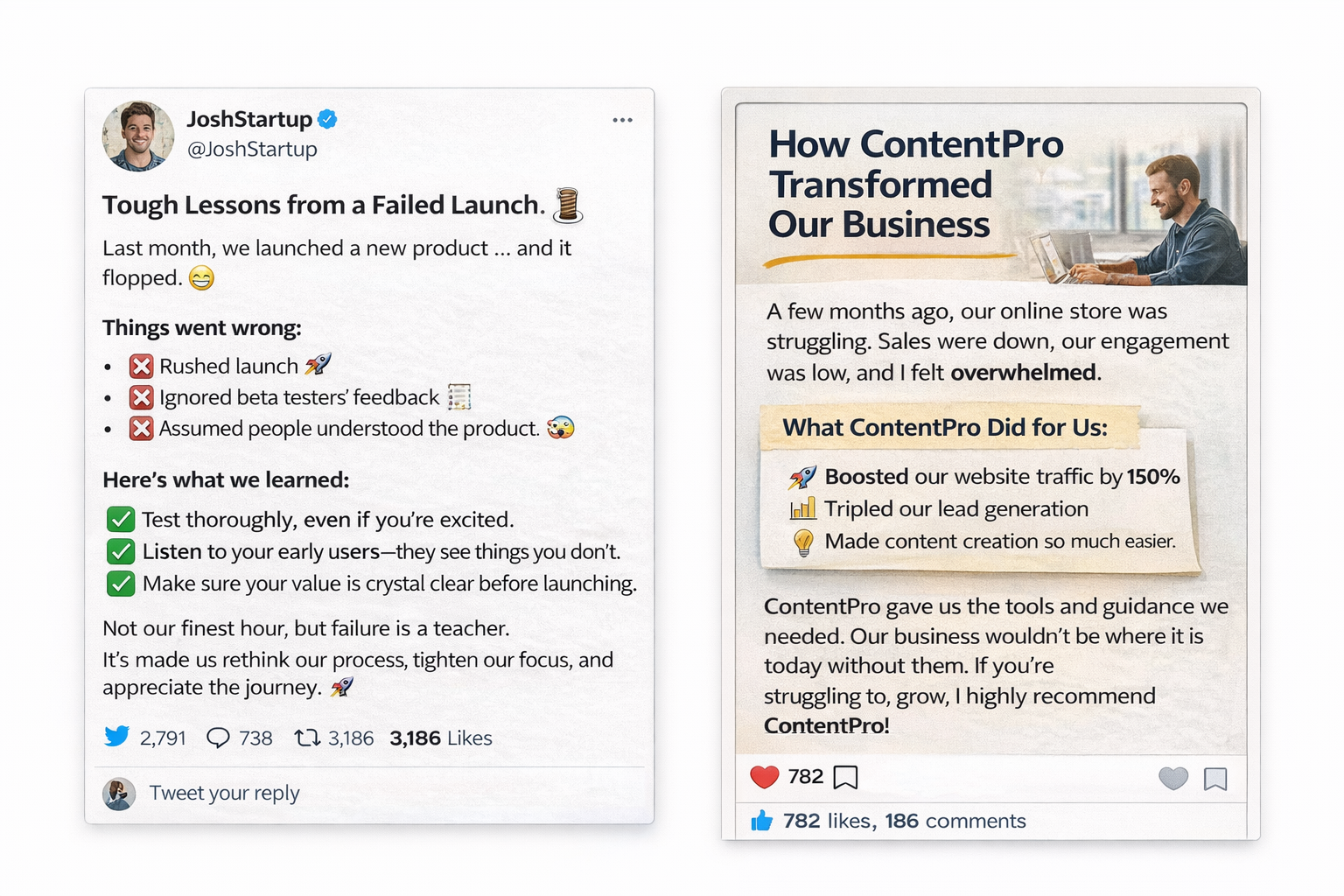Open replies via the speech bubble icon
Screen dimensions: 1344x896
click(219, 737)
